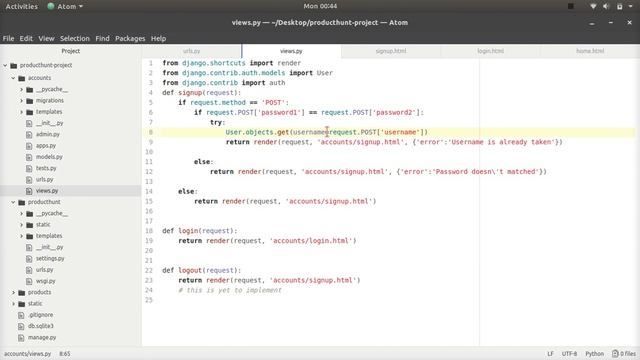Click the apps.py file icon
Viewport: 640px width, 360px height.
(x=29, y=146)
